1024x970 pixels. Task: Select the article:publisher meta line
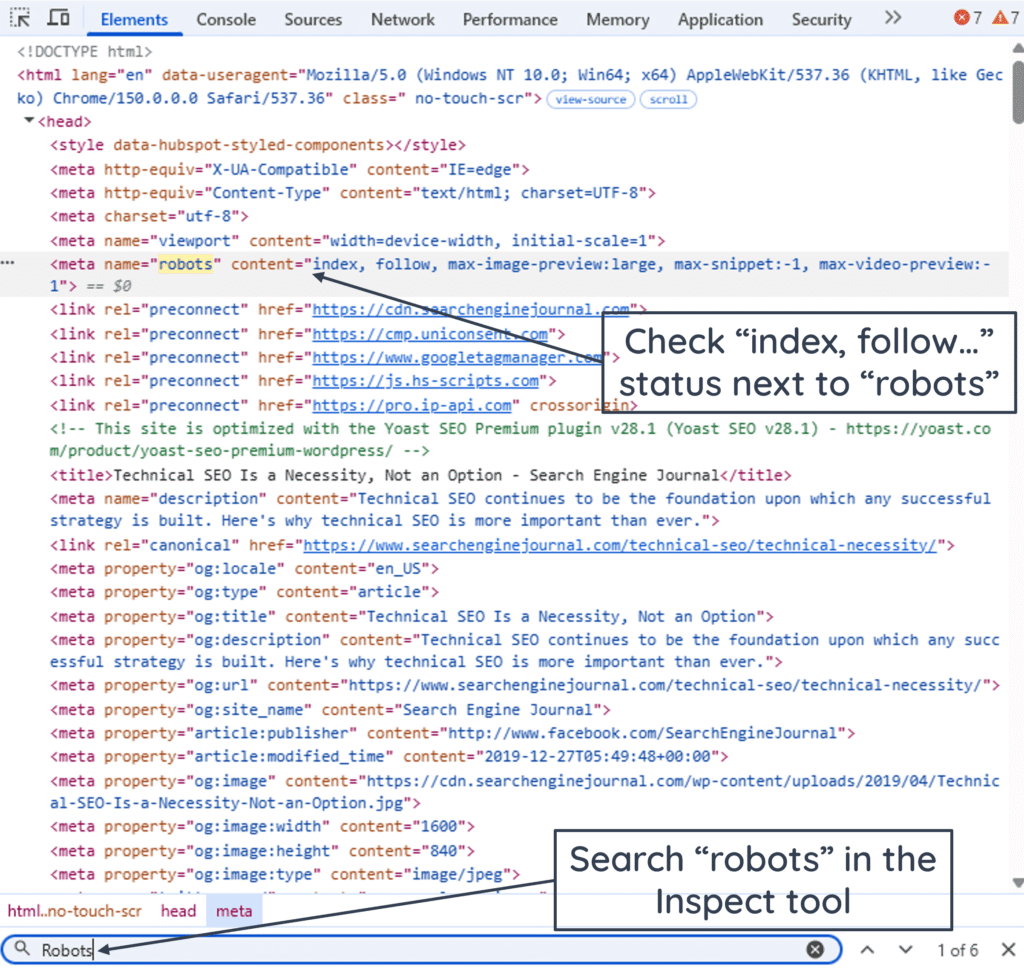[x=453, y=733]
